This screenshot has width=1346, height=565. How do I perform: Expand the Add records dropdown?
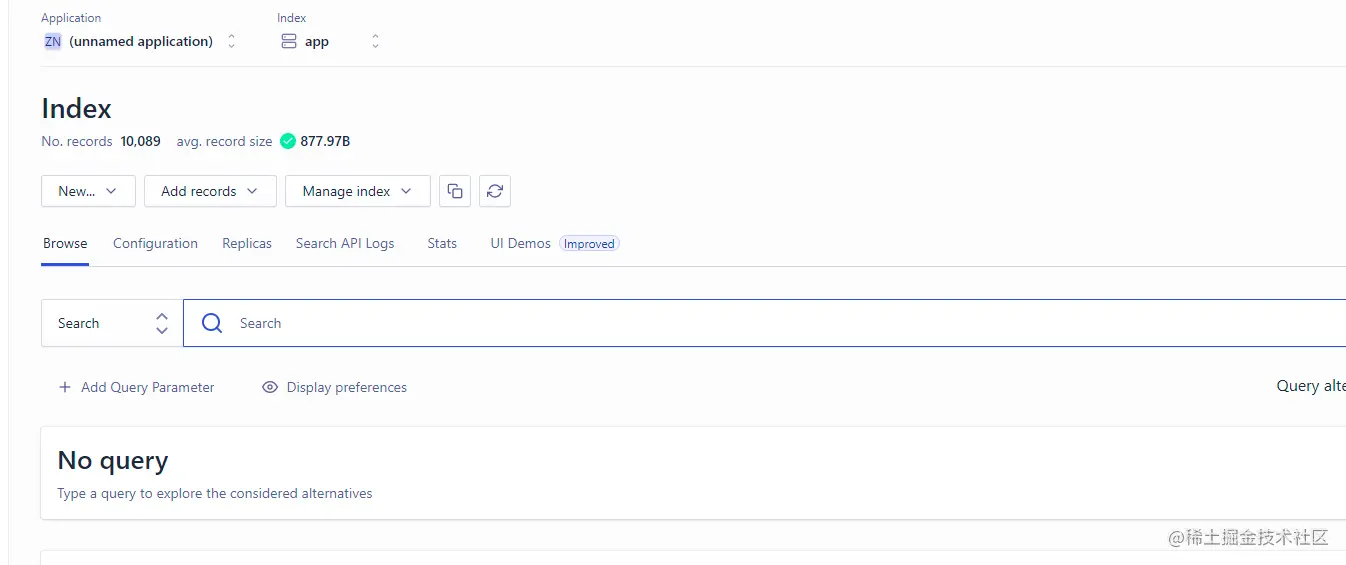(210, 191)
